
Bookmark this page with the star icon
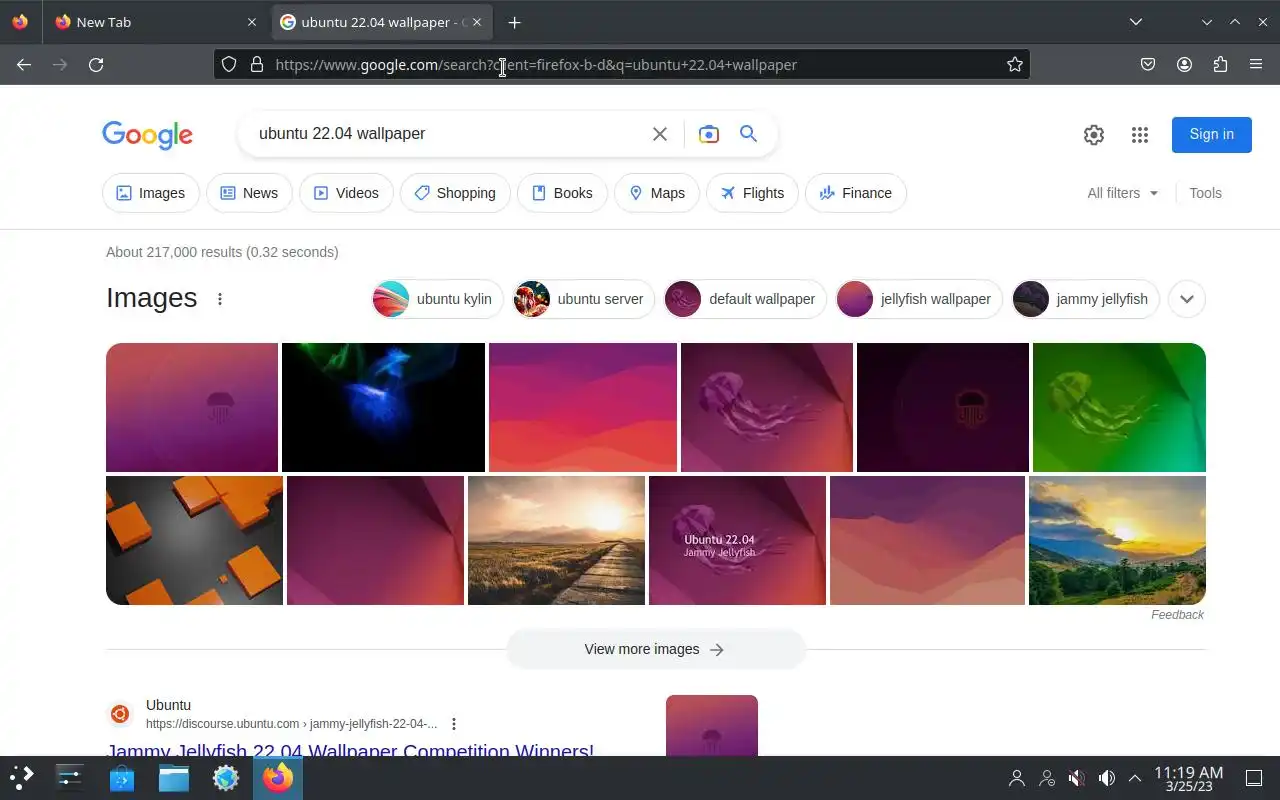coord(1015,64)
